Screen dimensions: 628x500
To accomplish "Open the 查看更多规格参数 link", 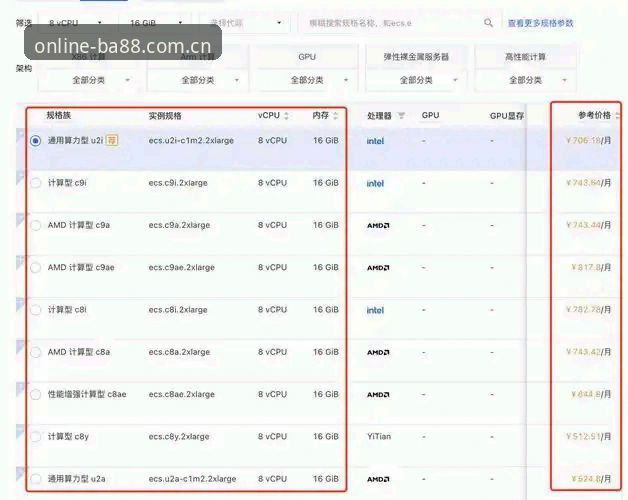I will pos(541,23).
